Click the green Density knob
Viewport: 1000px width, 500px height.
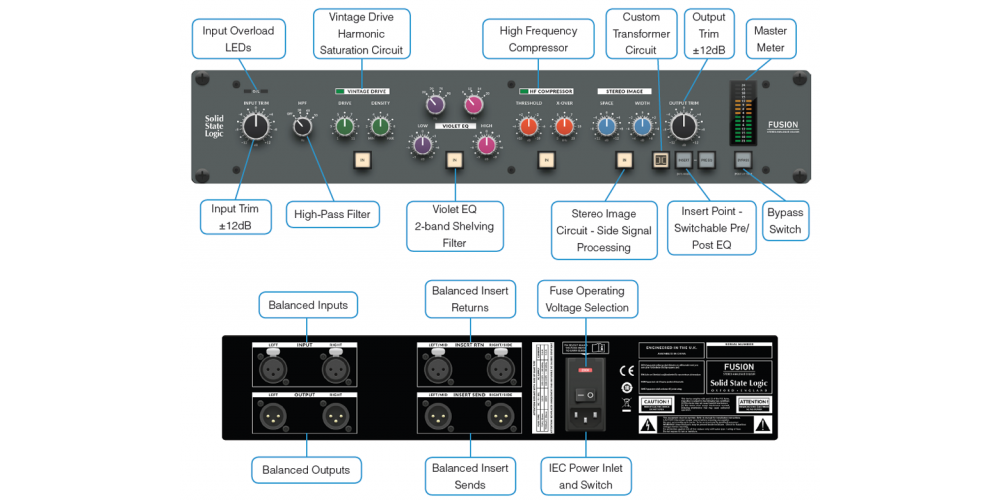tap(380, 126)
